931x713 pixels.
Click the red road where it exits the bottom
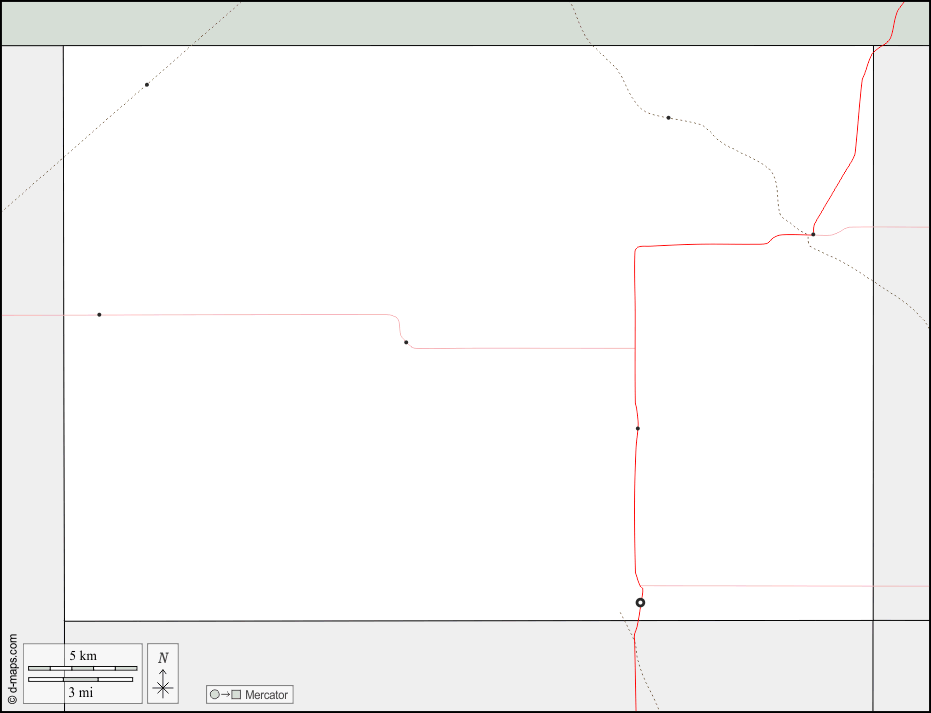[x=635, y=700]
